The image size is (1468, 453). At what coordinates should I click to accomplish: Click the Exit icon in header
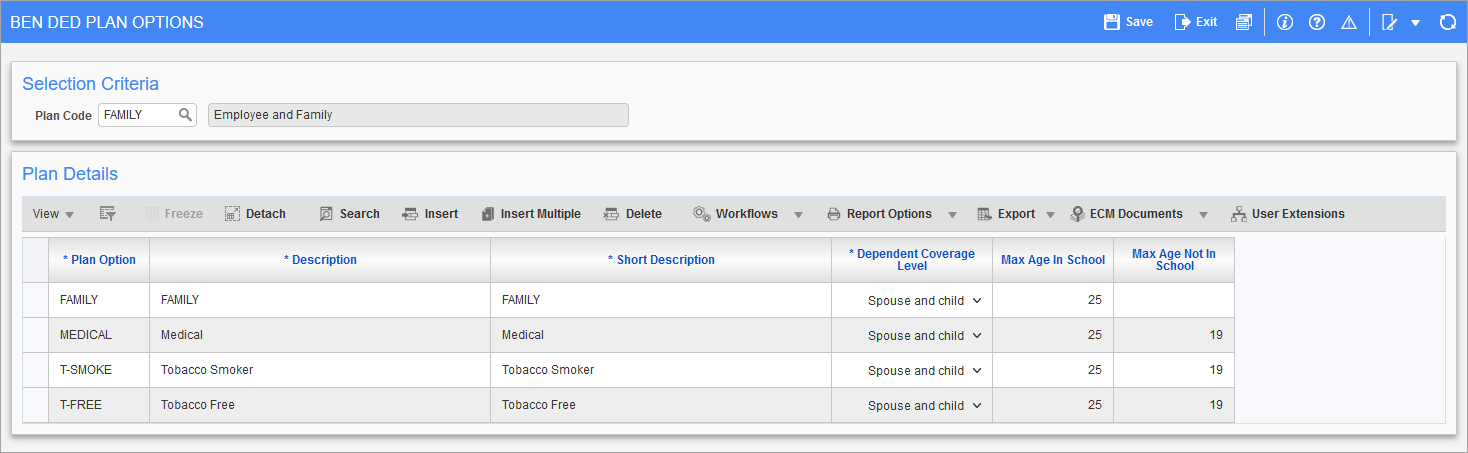click(x=1182, y=22)
